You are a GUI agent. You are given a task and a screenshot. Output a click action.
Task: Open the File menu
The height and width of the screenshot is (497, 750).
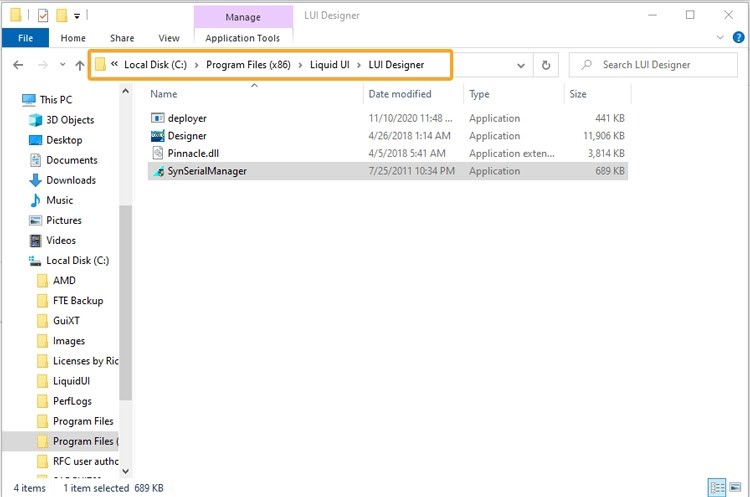pyautogui.click(x=25, y=38)
